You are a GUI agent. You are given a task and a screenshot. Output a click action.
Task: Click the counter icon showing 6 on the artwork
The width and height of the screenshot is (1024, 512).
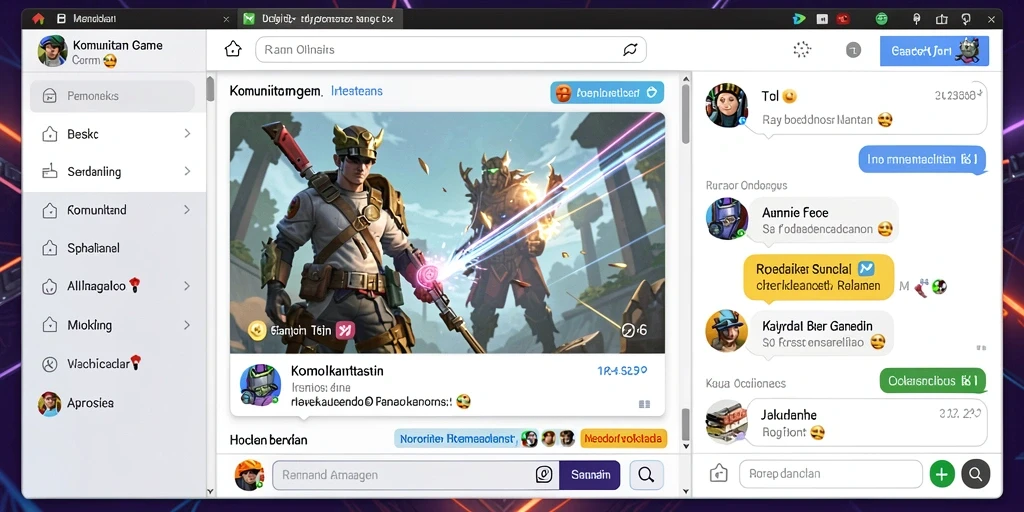[x=634, y=330]
